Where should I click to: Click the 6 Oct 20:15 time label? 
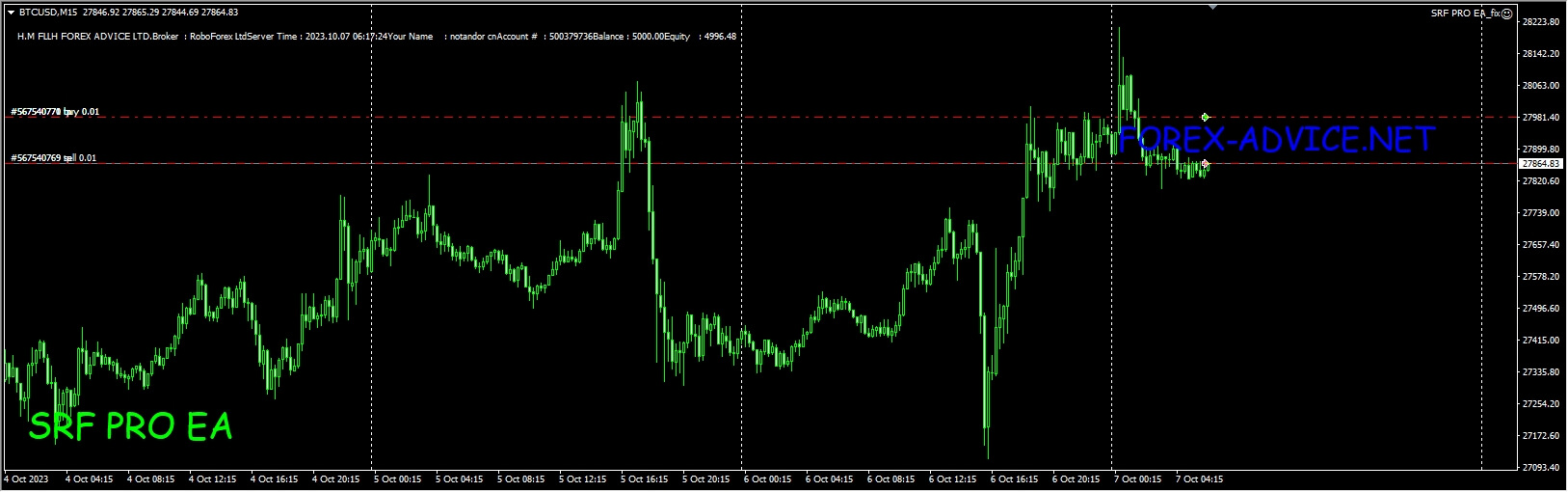(1076, 478)
